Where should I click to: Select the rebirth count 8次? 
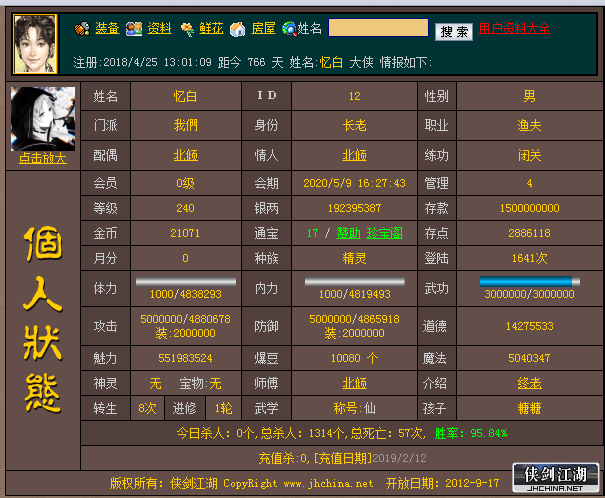coord(147,408)
